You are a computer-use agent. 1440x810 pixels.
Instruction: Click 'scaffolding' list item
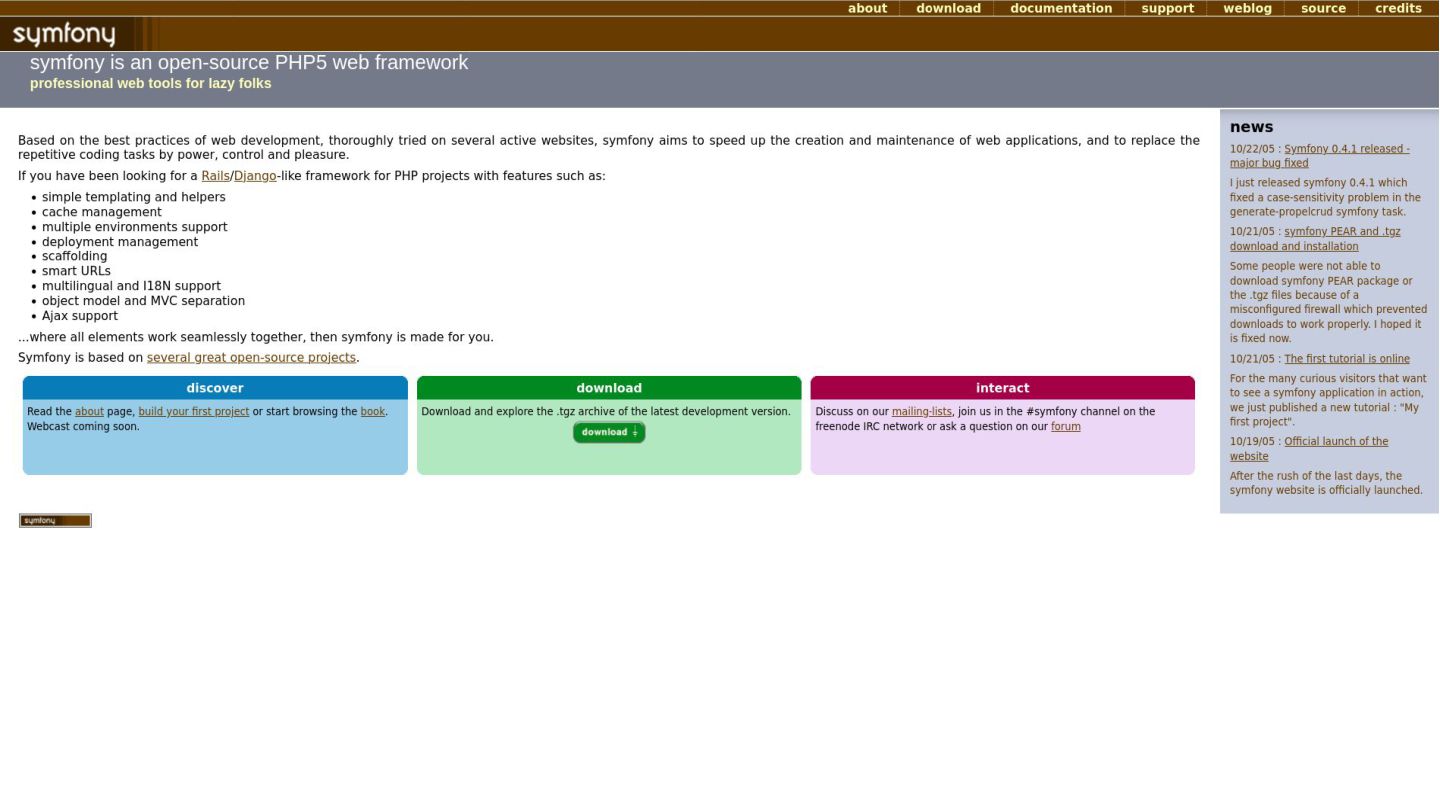click(x=74, y=256)
